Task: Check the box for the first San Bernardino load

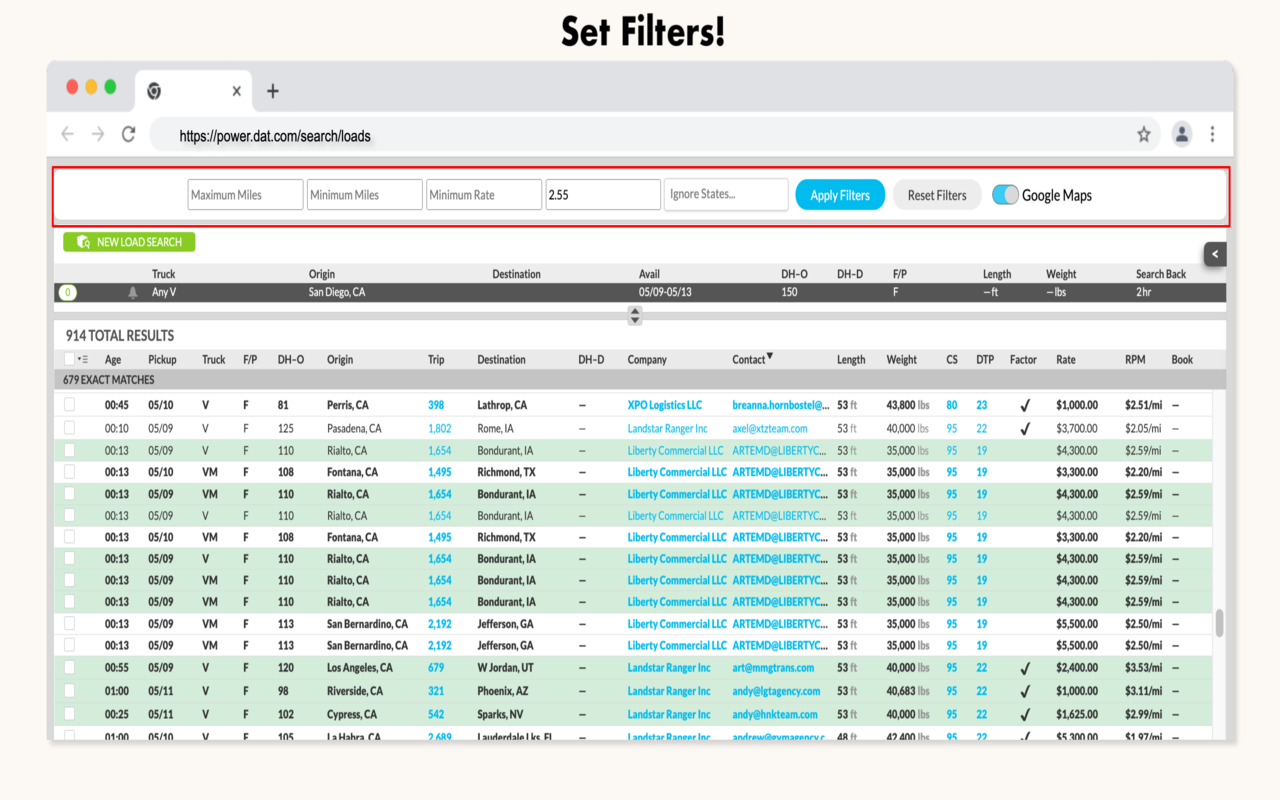Action: [69, 623]
